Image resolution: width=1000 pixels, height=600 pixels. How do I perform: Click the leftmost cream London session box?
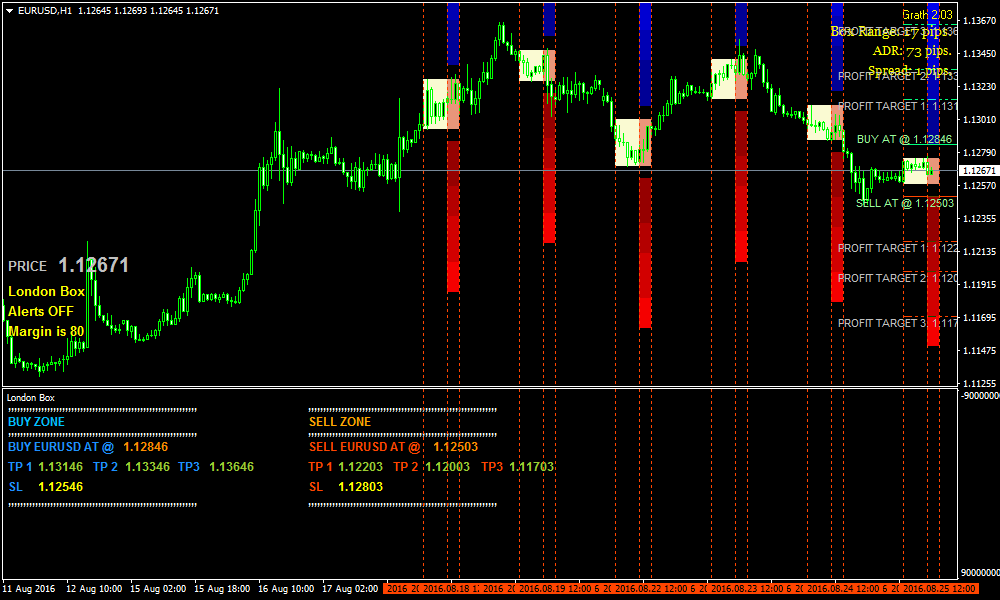pos(435,104)
